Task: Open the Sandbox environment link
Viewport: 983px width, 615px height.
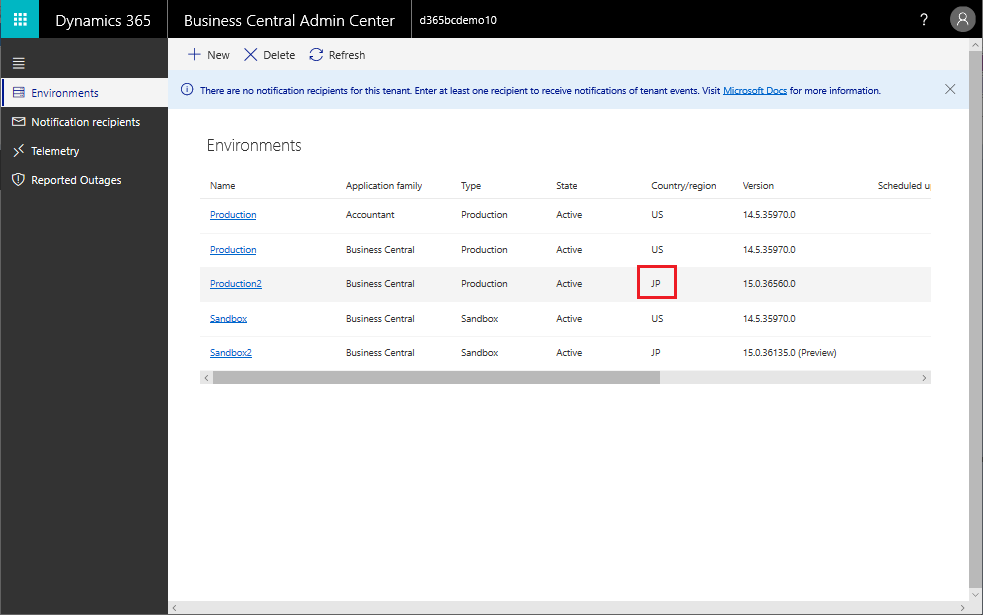Action: coord(228,318)
